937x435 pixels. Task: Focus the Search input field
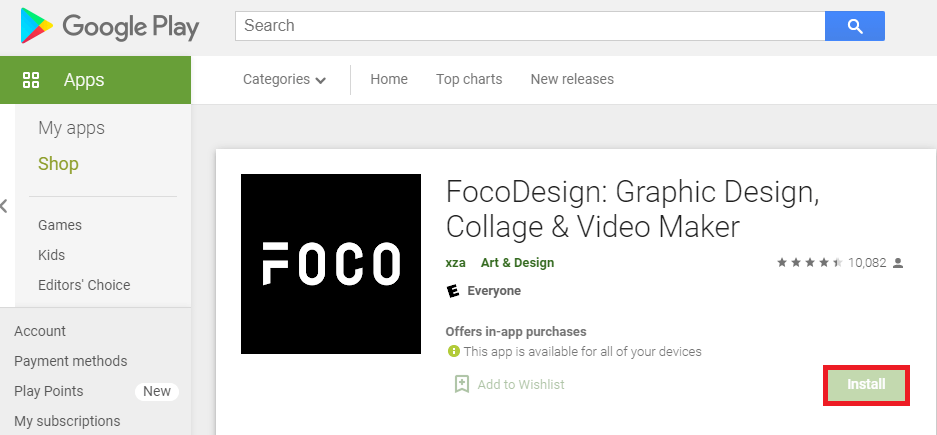tap(530, 26)
